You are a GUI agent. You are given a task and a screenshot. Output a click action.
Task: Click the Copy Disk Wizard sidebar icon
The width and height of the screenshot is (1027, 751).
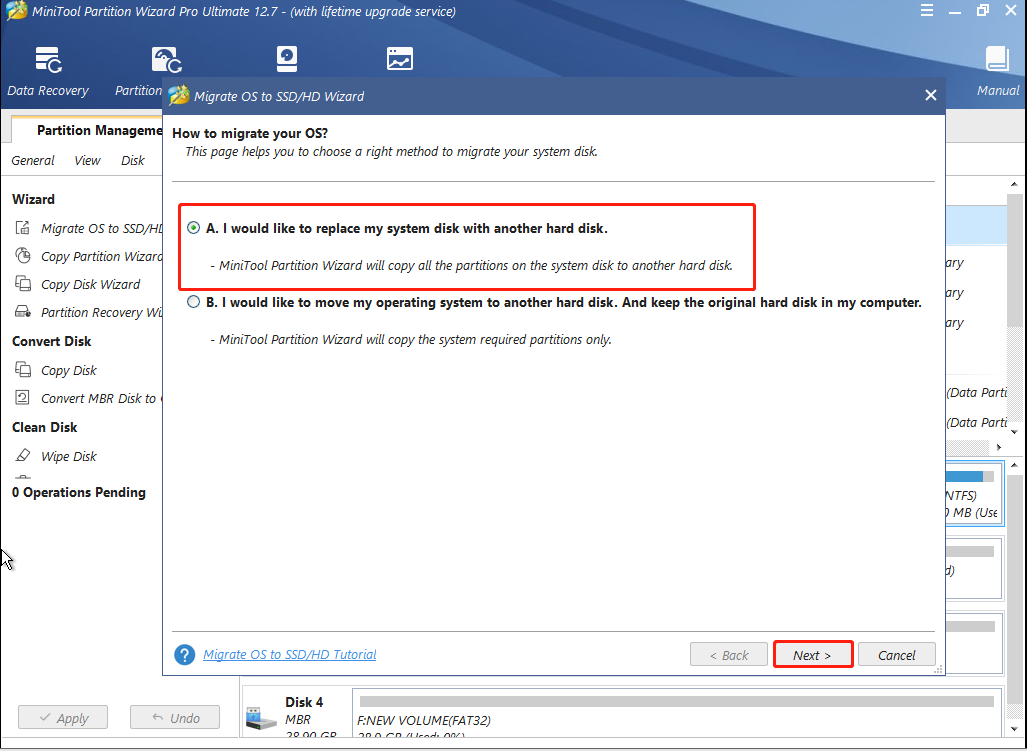[x=23, y=284]
